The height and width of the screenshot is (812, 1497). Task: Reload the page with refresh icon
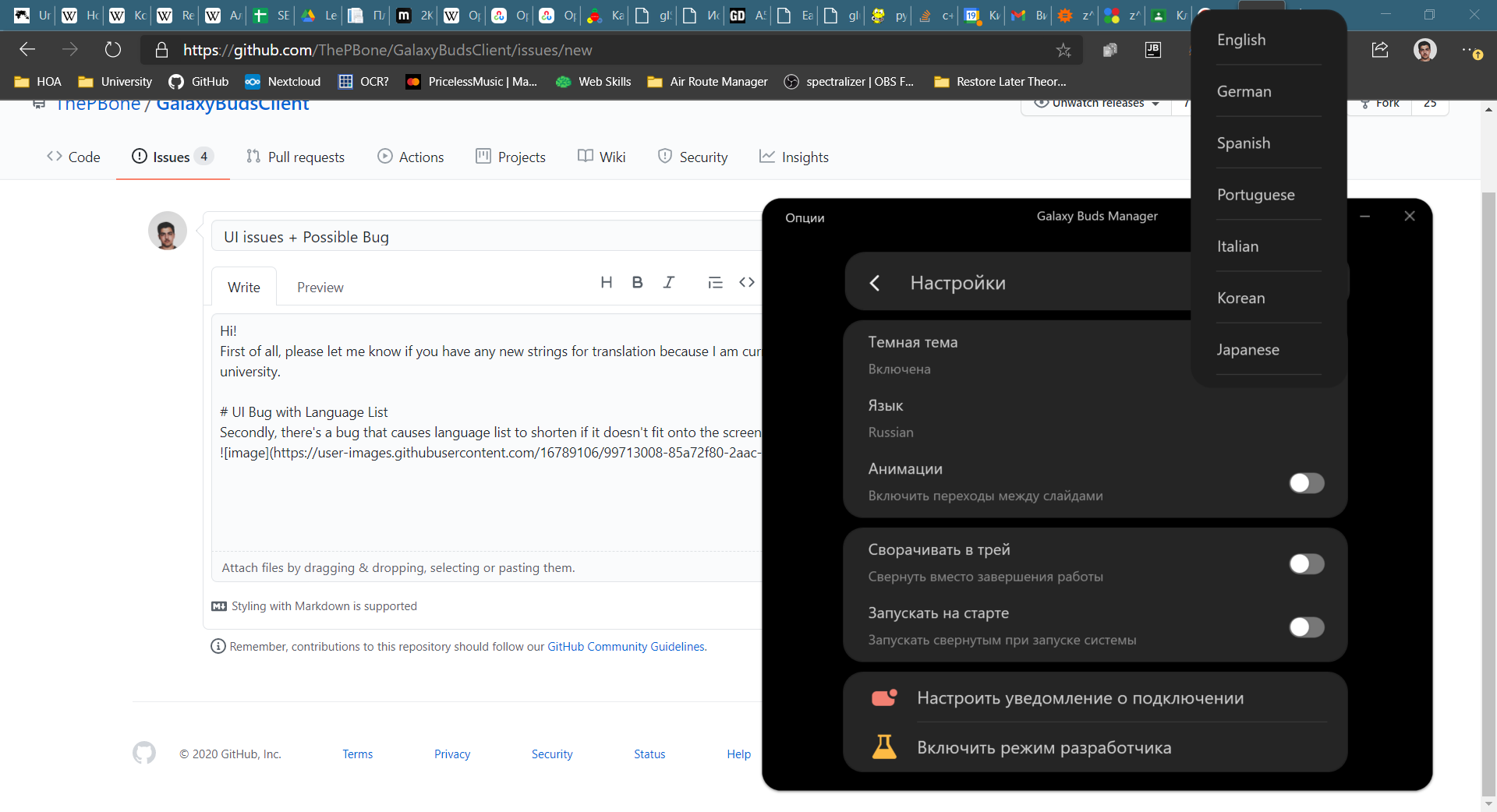(113, 50)
